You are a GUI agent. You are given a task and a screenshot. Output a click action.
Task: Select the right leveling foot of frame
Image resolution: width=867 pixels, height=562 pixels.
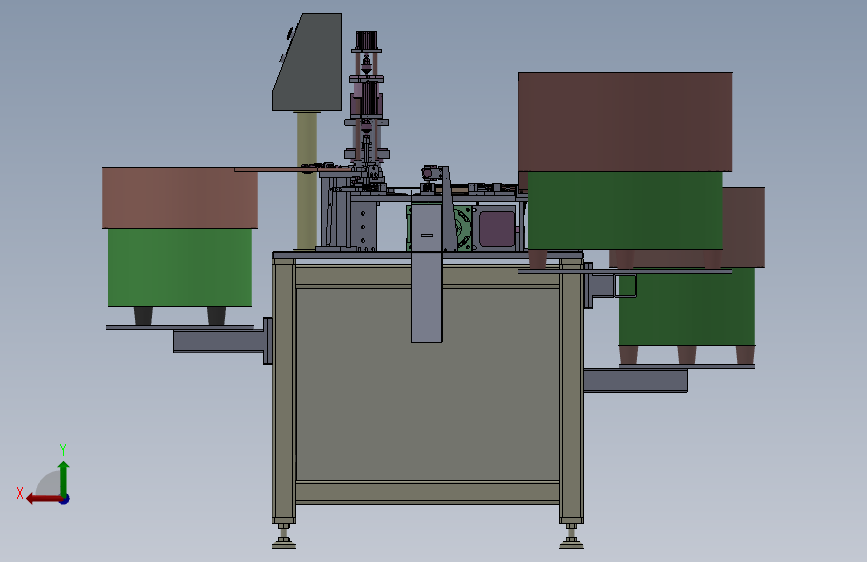(571, 536)
